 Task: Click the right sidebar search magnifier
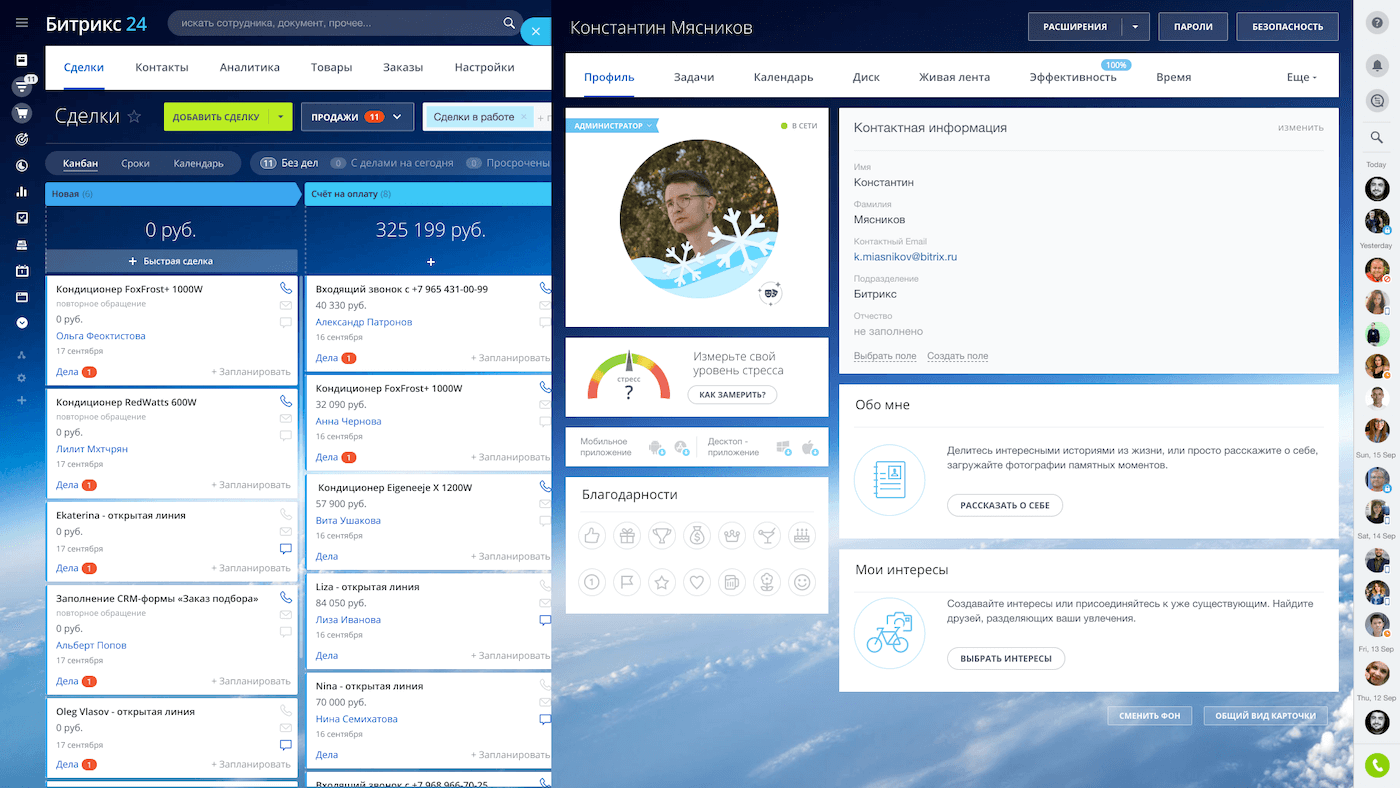tap(1376, 137)
